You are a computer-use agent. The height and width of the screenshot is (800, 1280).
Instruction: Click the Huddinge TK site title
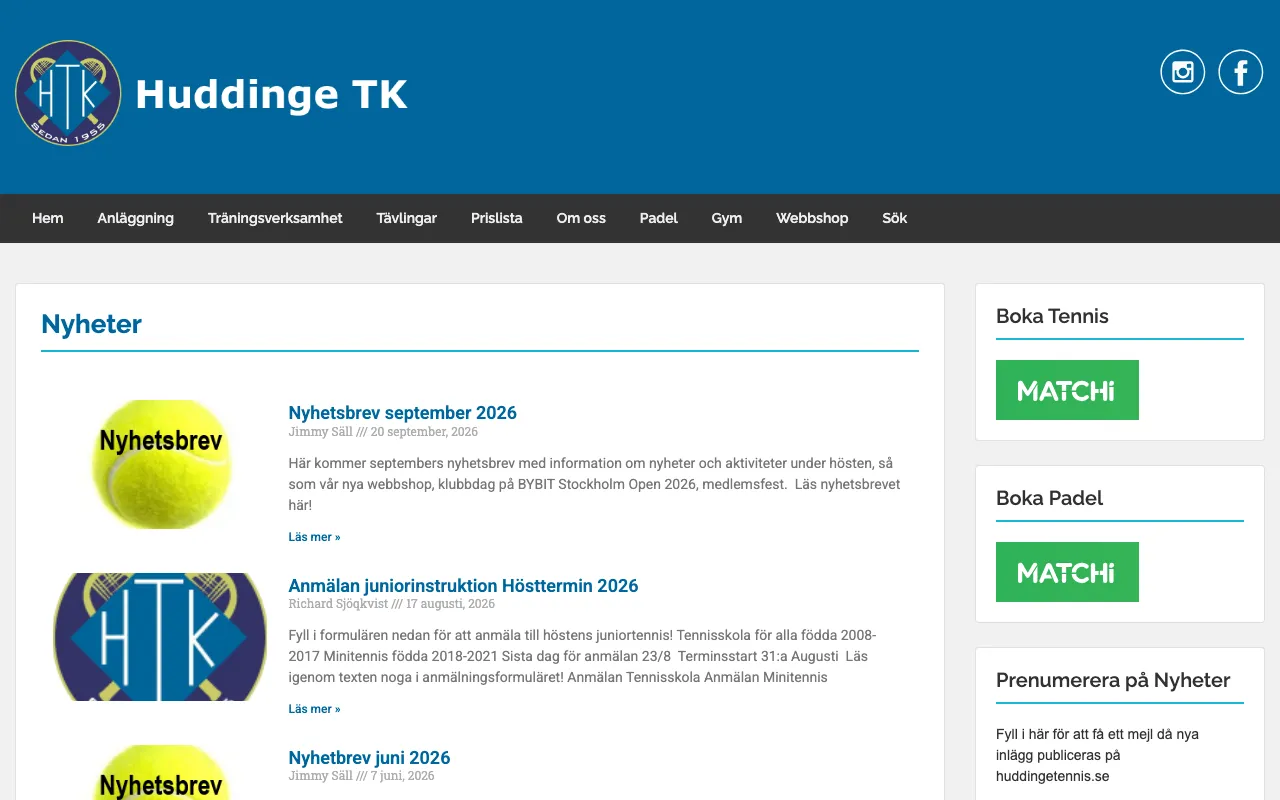[271, 94]
